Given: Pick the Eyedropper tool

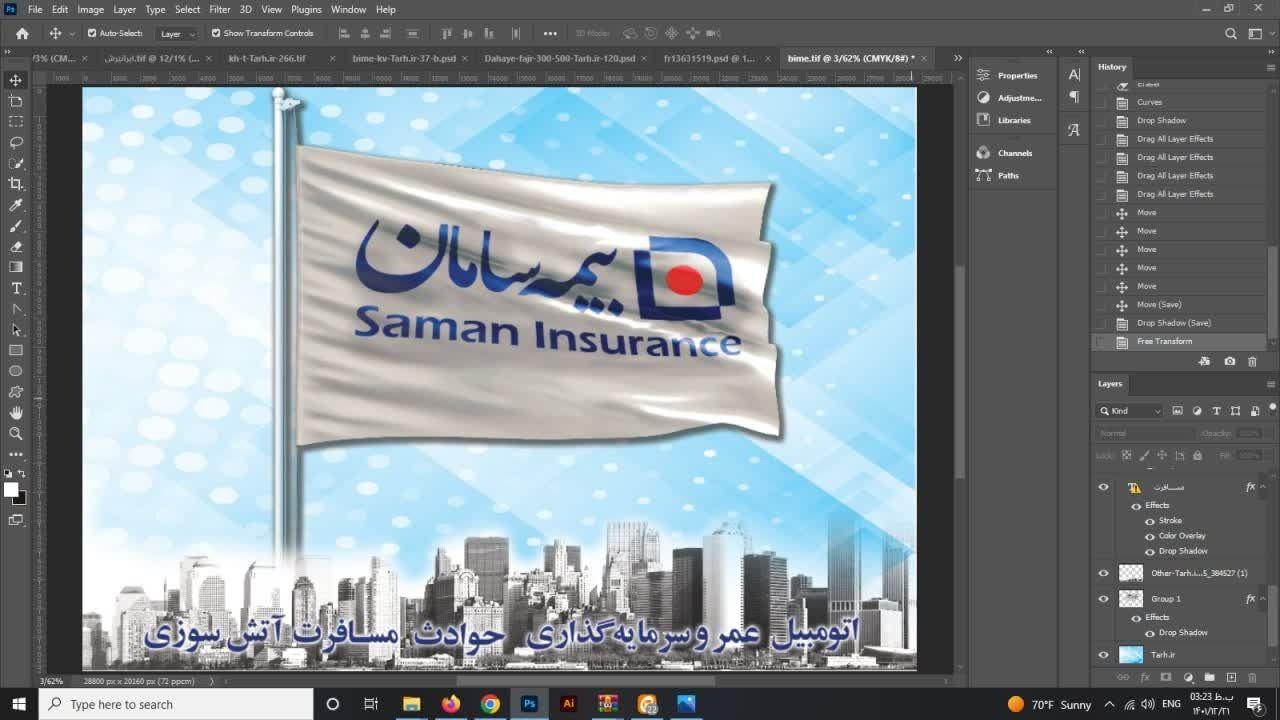Looking at the screenshot, I should point(16,205).
